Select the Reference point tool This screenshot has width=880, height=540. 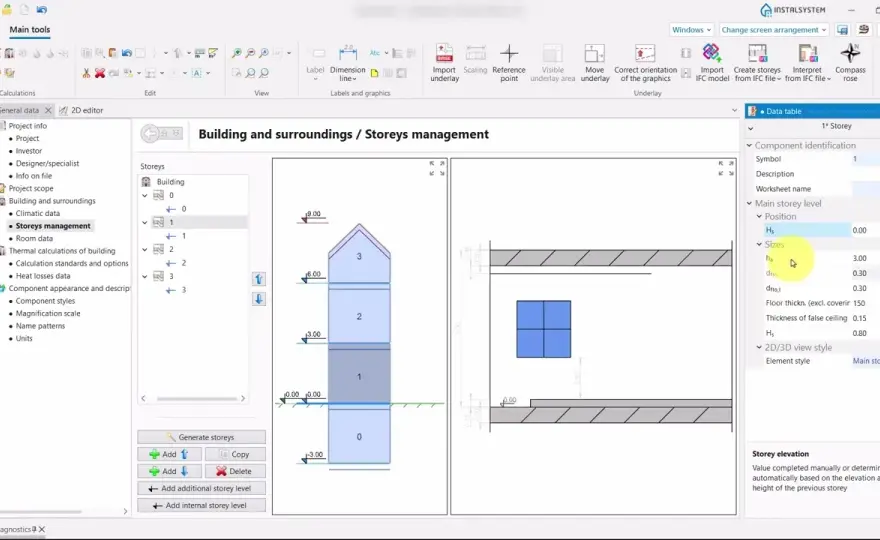[x=509, y=63]
